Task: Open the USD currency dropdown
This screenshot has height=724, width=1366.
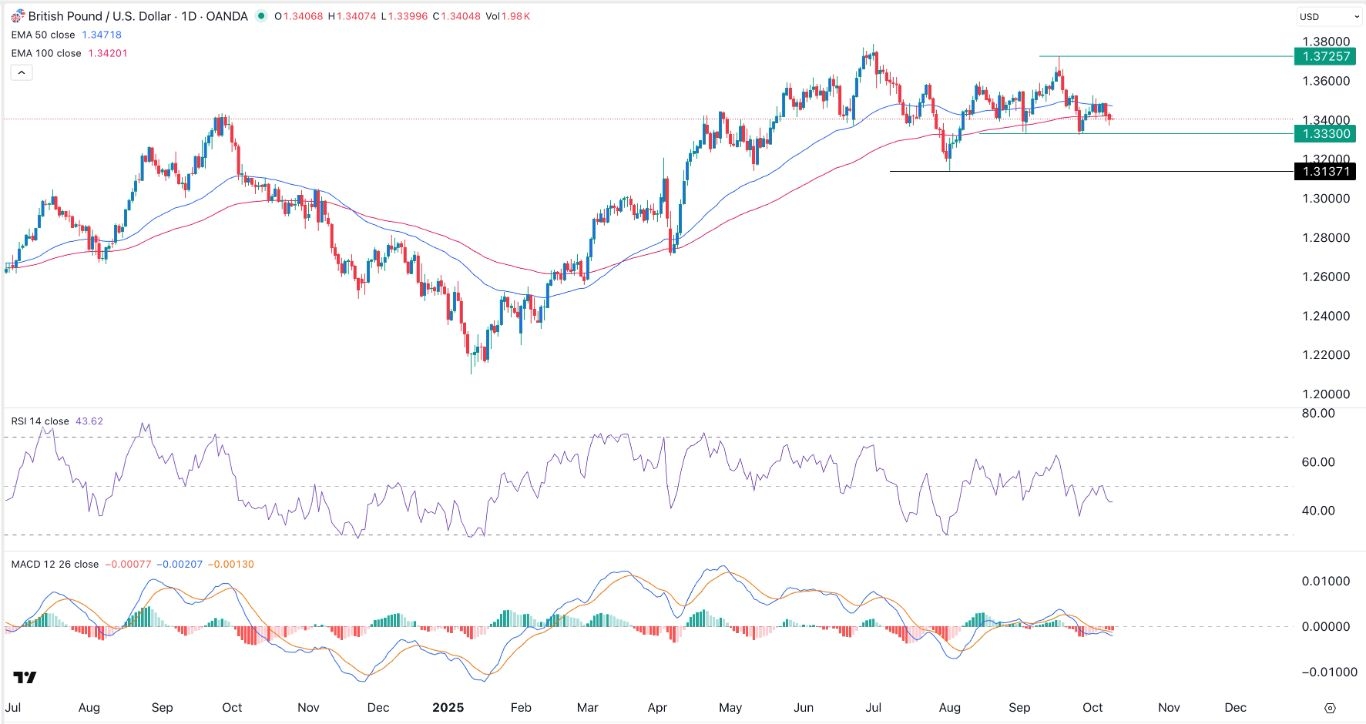Action: click(1330, 16)
